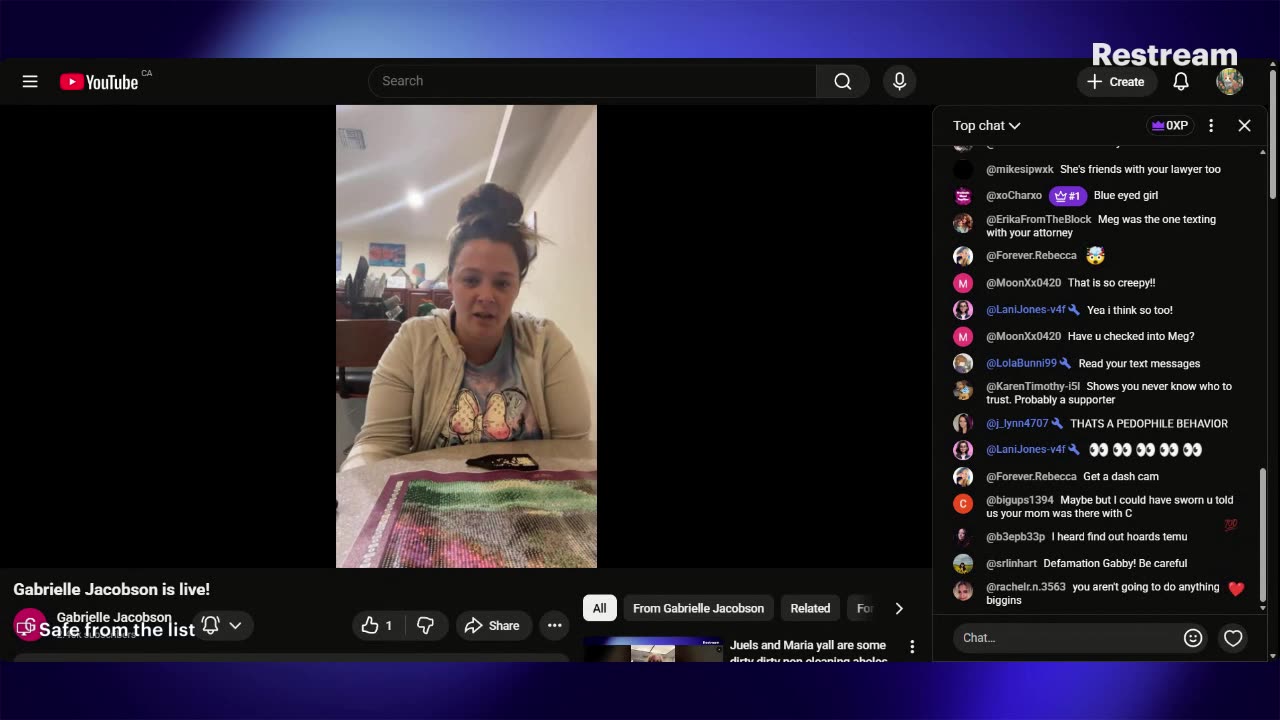This screenshot has width=1280, height=720.
Task: Click @j_lynn4707 username
Action: [x=1017, y=423]
